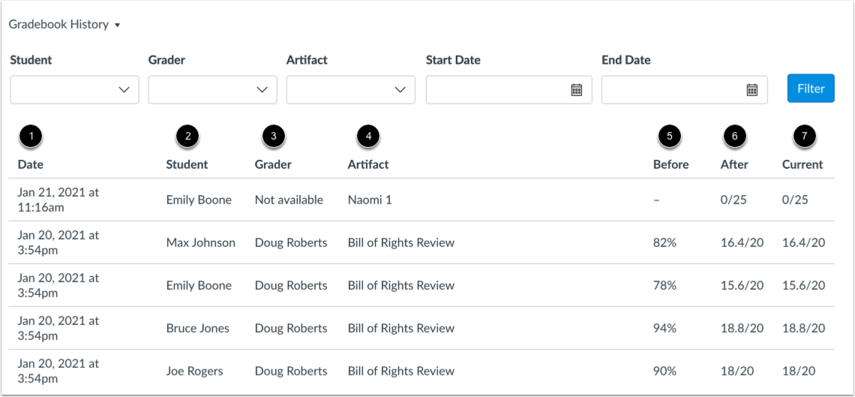Click numbered marker 2 above Student column
The width and height of the screenshot is (855, 397).
point(187,137)
